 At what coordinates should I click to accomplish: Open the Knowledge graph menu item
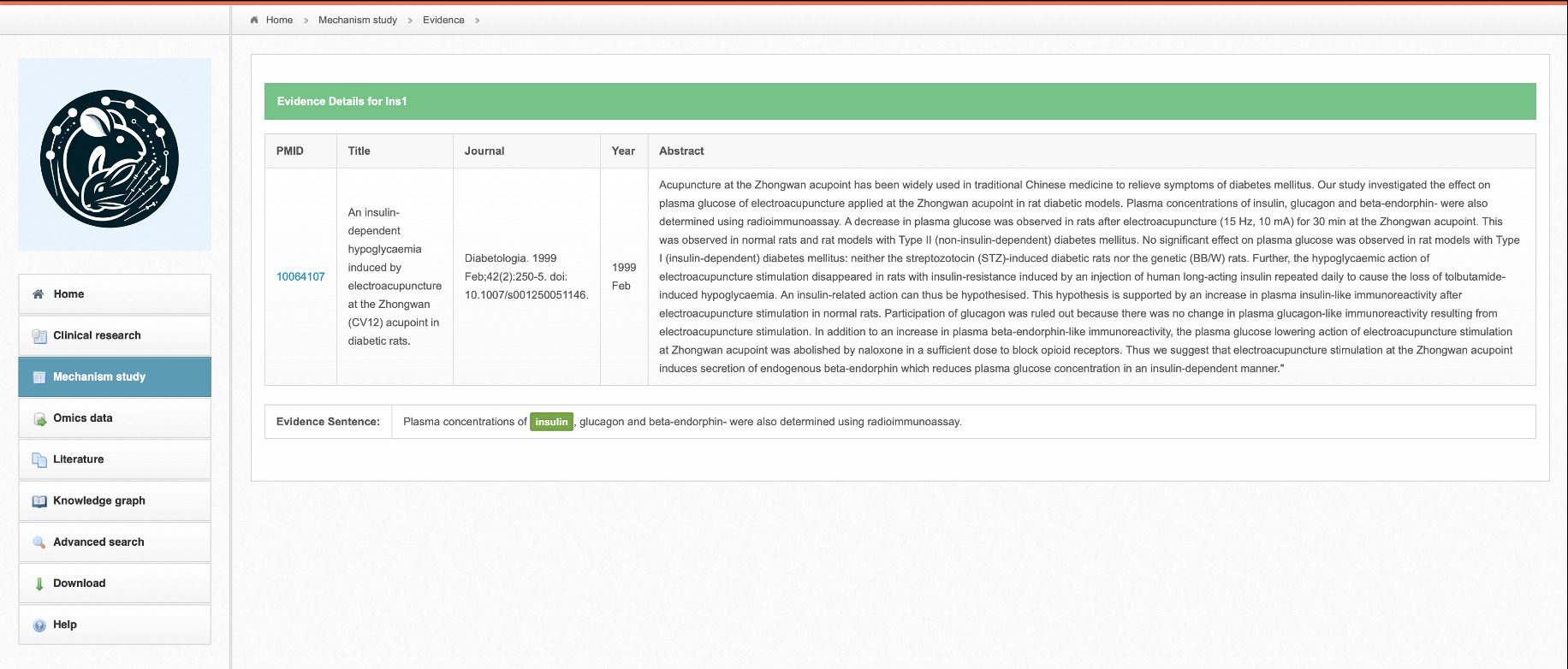(x=99, y=500)
